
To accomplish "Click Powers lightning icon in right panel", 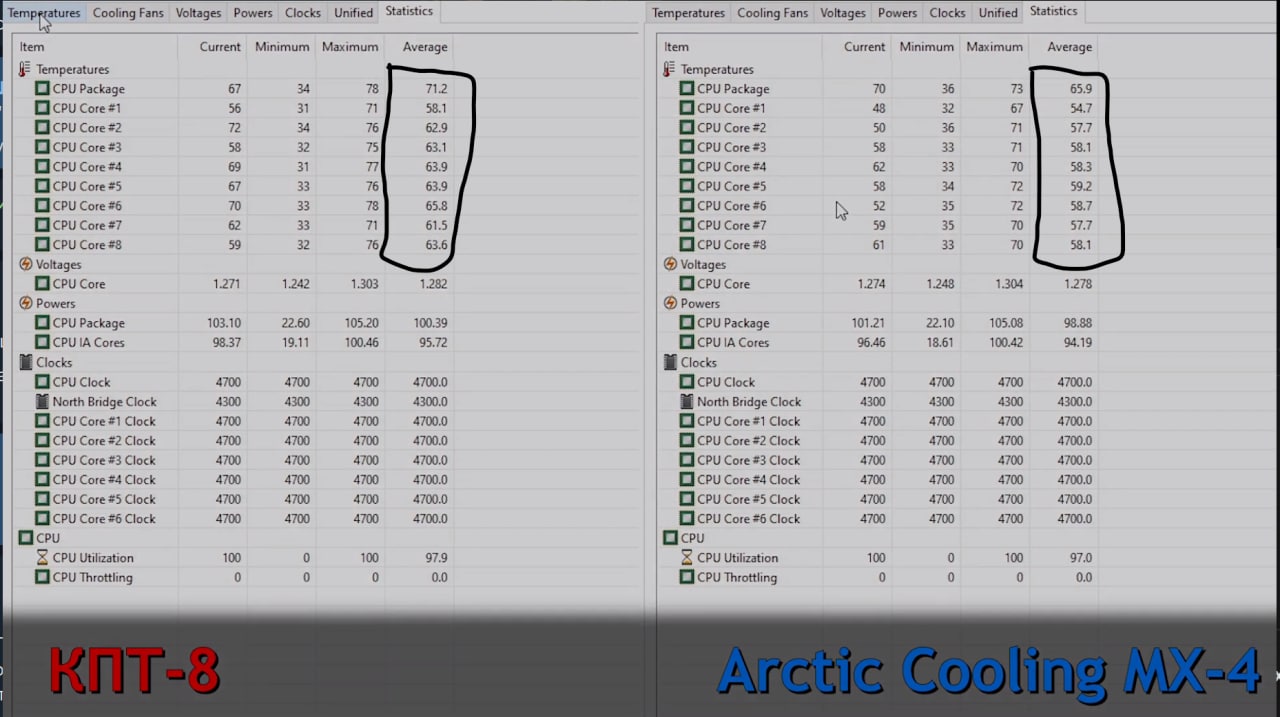I will 670,303.
